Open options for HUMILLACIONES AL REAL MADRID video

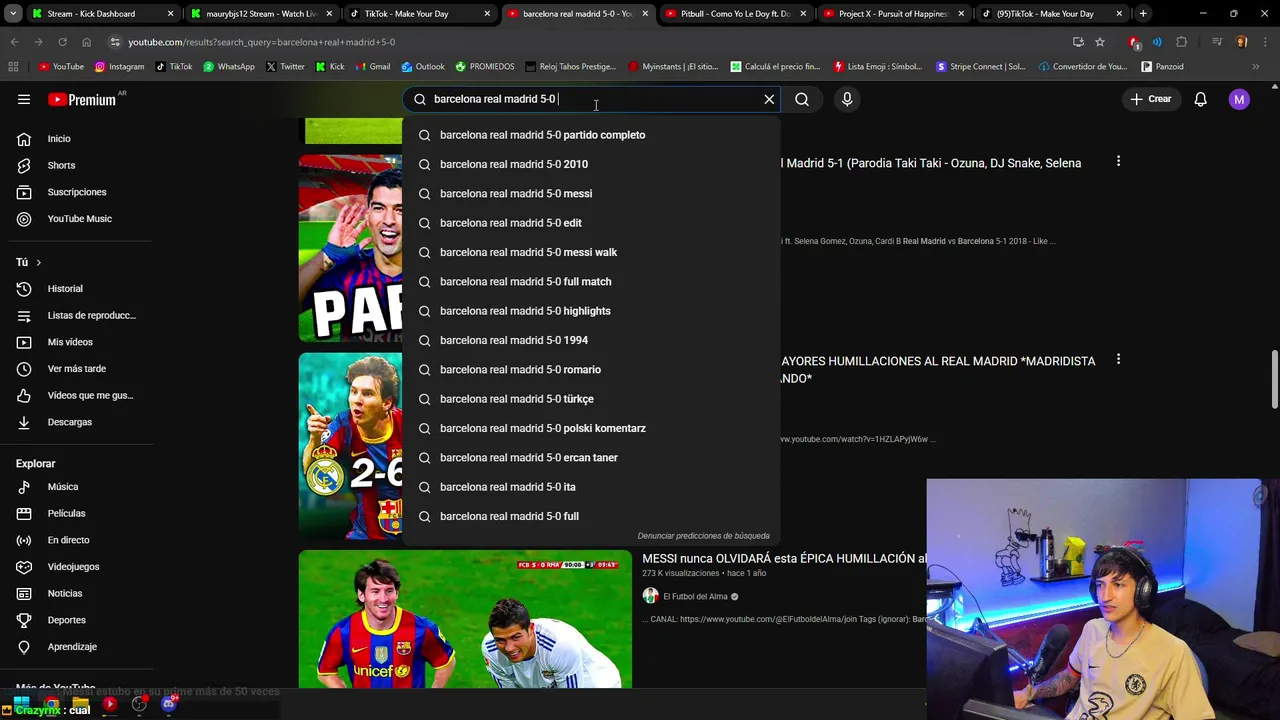coord(1118,359)
